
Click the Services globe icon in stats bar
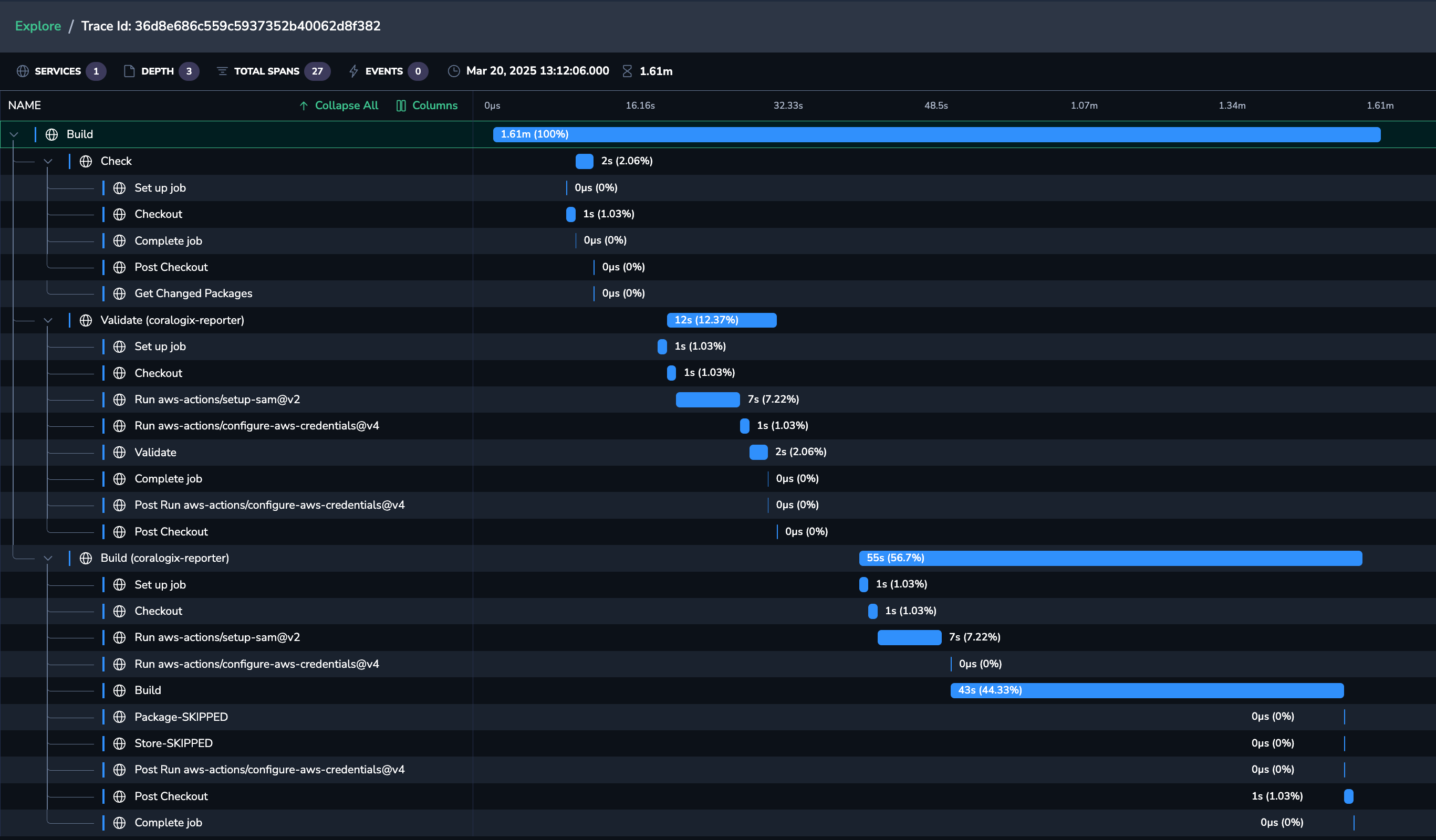[x=23, y=71]
